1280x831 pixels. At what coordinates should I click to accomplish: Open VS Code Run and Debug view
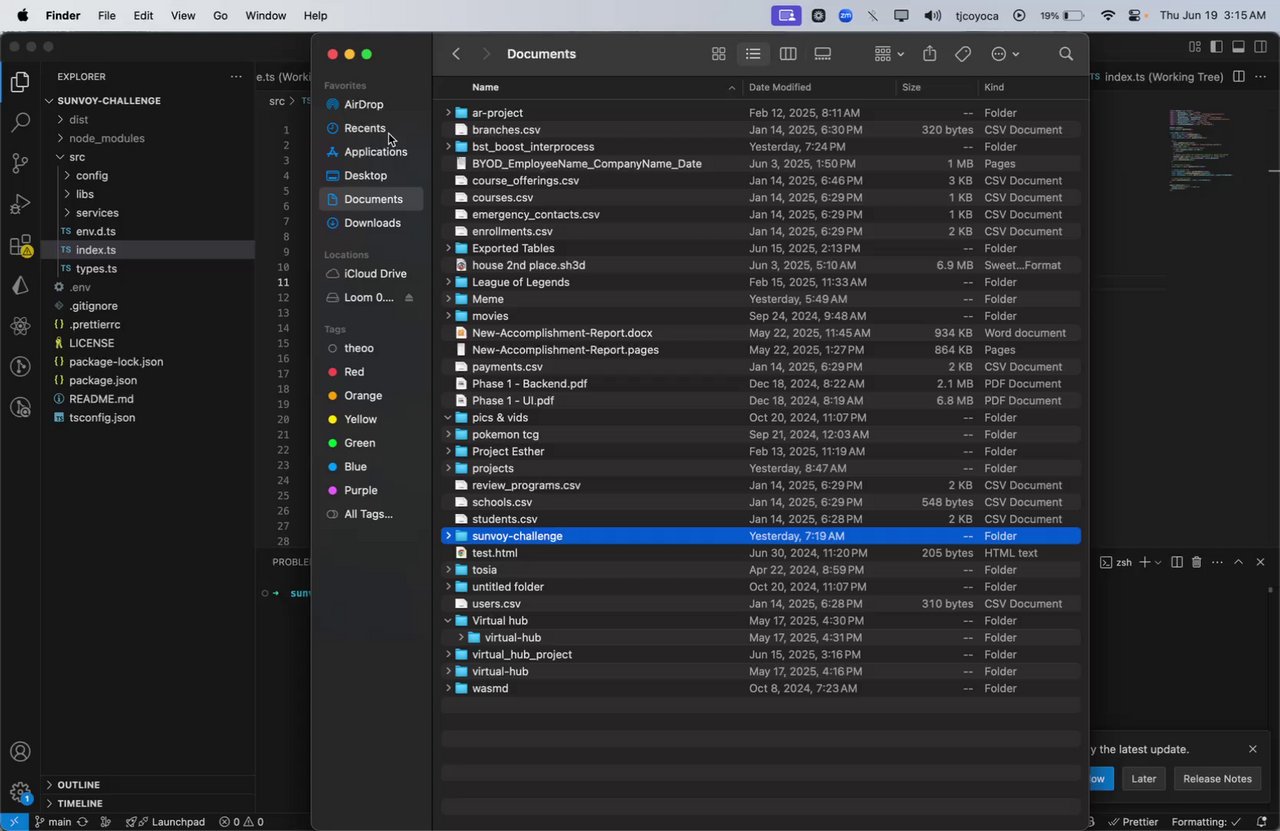pyautogui.click(x=20, y=204)
